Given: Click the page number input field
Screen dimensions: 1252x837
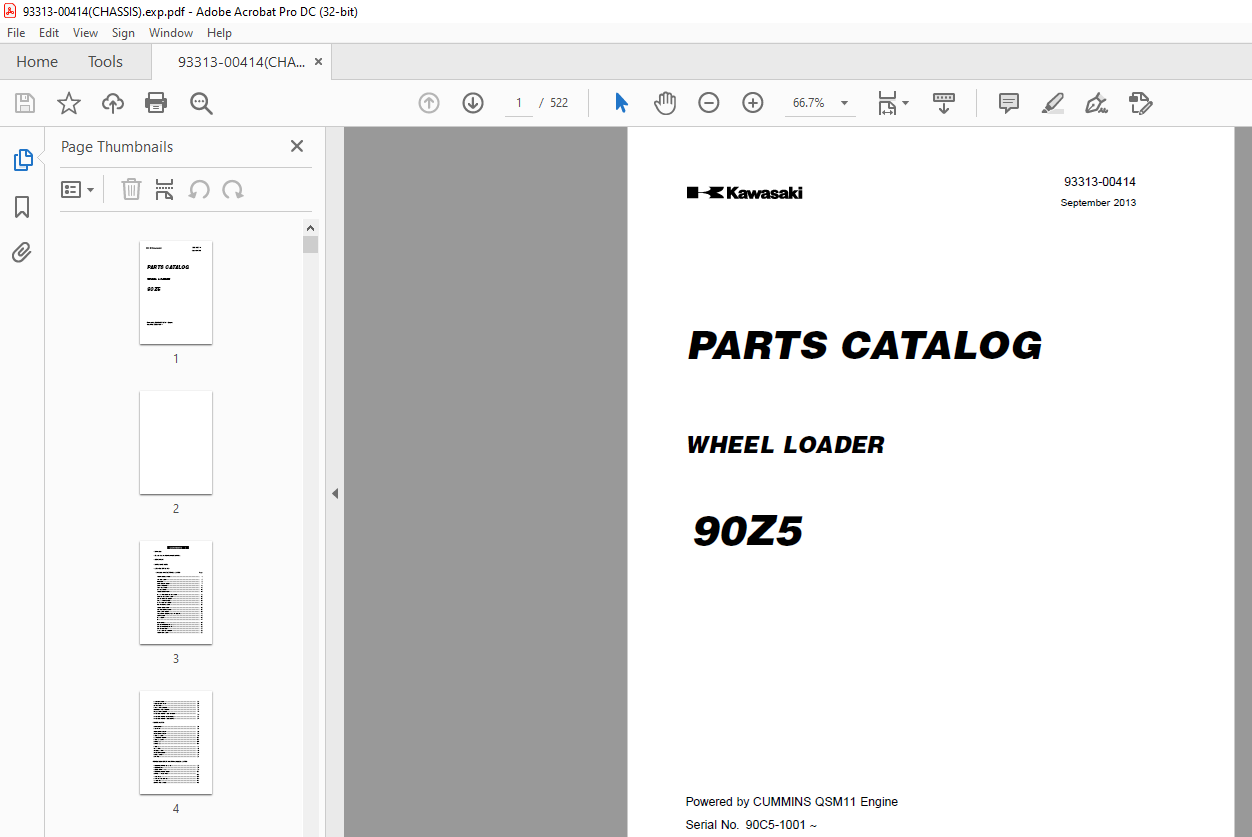Looking at the screenshot, I should point(519,103).
